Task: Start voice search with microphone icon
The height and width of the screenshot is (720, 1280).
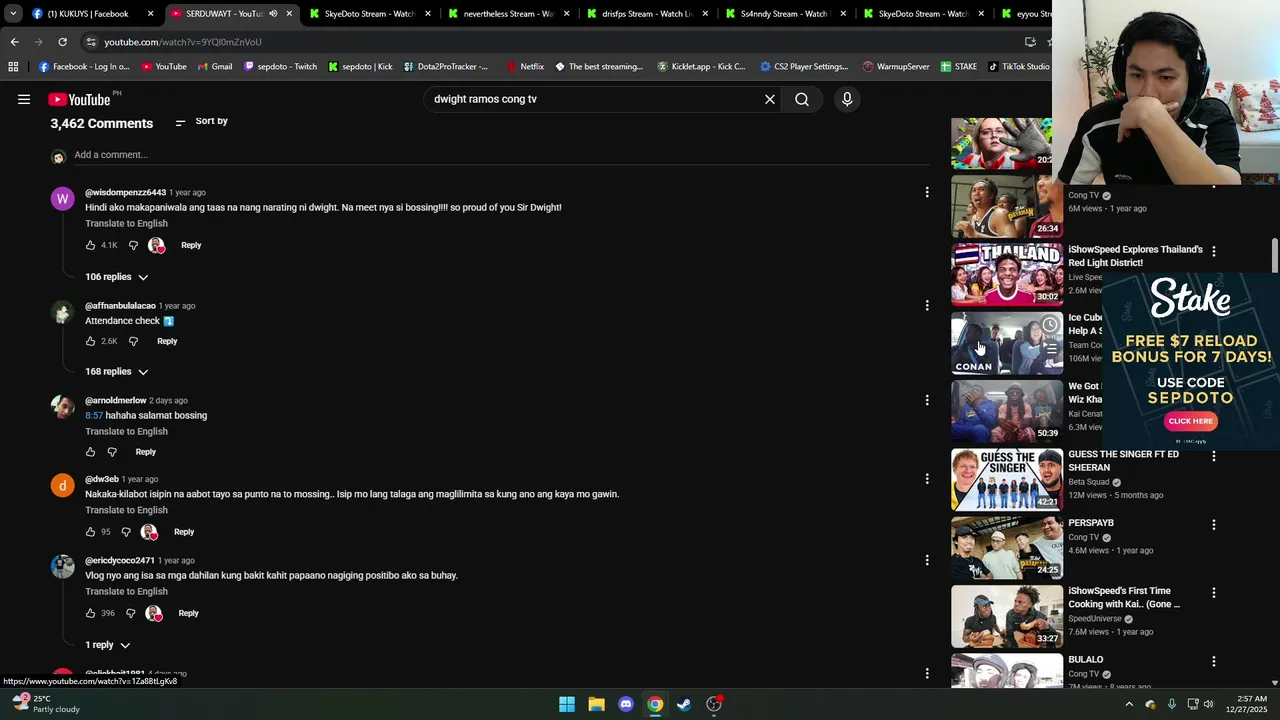Action: 847,99
